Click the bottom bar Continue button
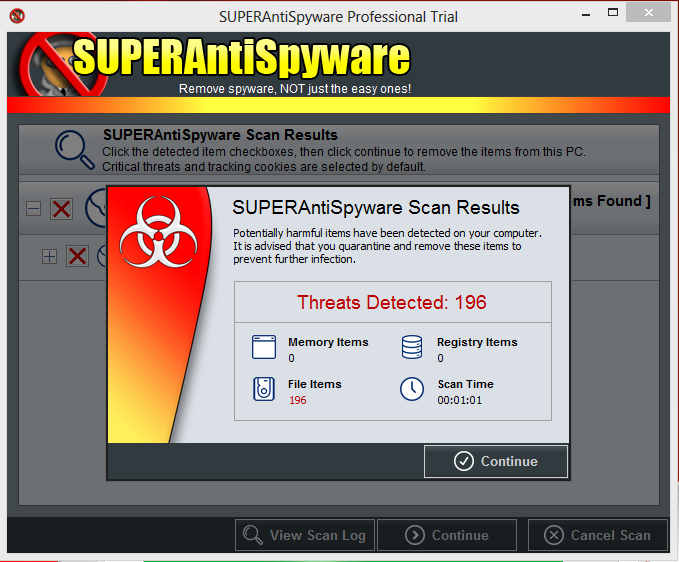Image resolution: width=679 pixels, height=562 pixels. point(447,535)
